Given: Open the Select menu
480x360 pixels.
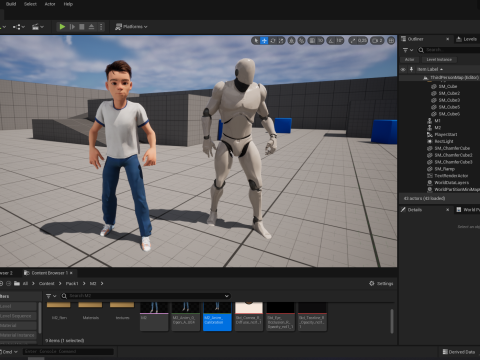Looking at the screenshot, I should coord(30,4).
